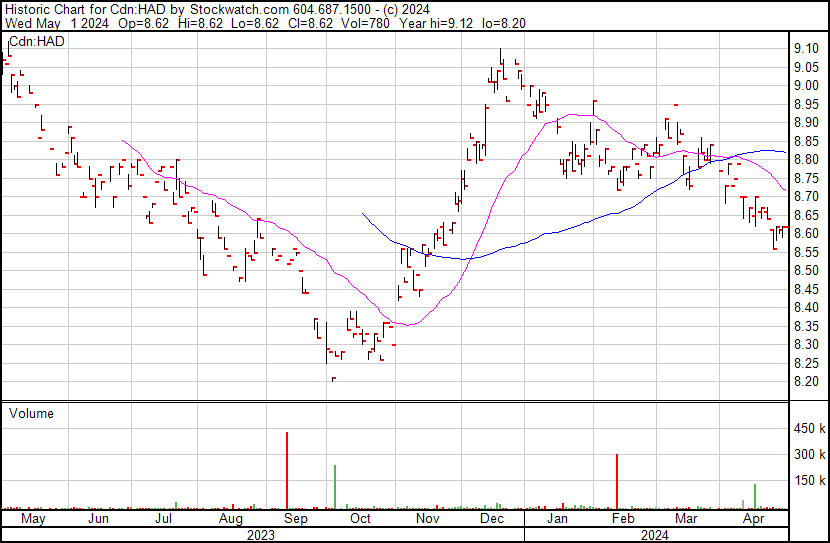Click the Cl=8.62 header value
Screen dimensions: 830x543
[x=310, y=23]
